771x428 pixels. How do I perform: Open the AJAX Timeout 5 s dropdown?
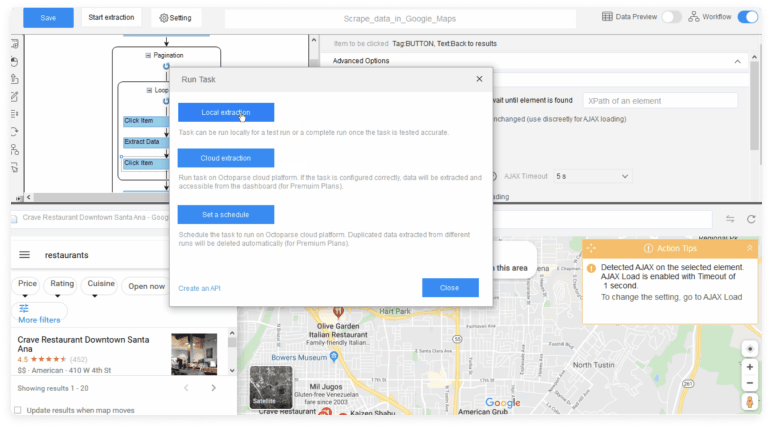tap(593, 176)
